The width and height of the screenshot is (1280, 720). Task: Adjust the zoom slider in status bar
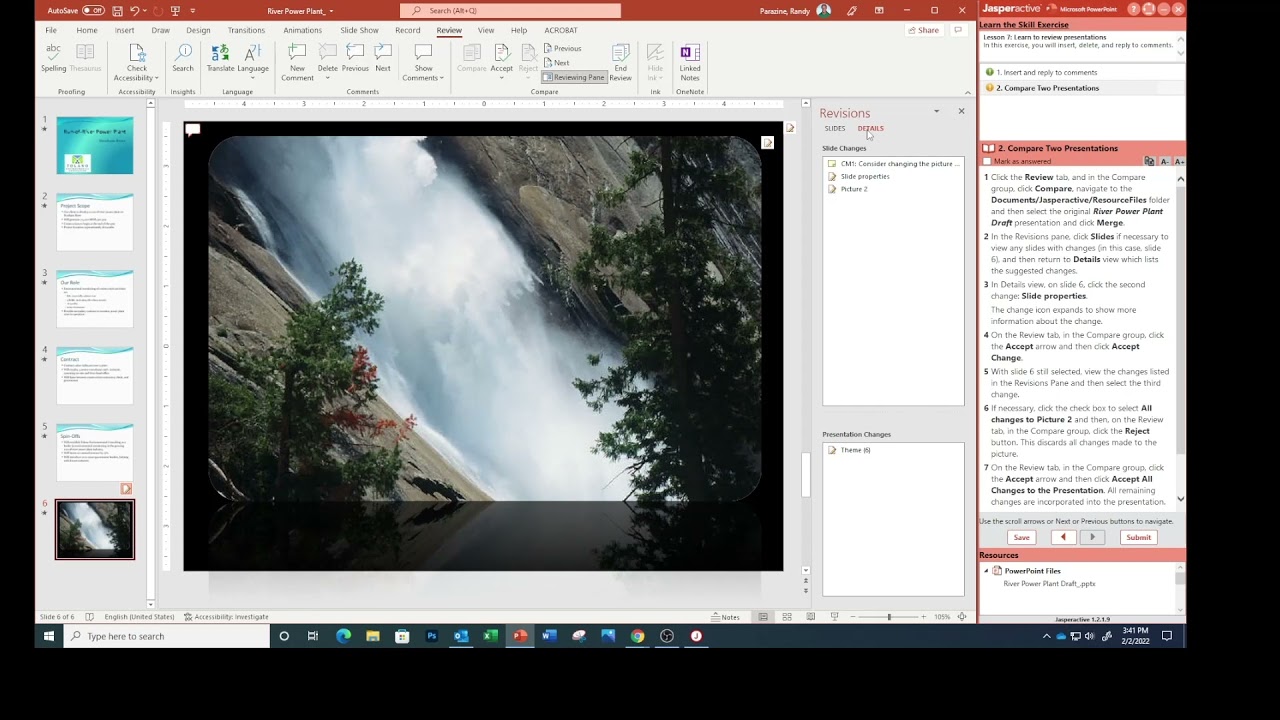click(889, 616)
